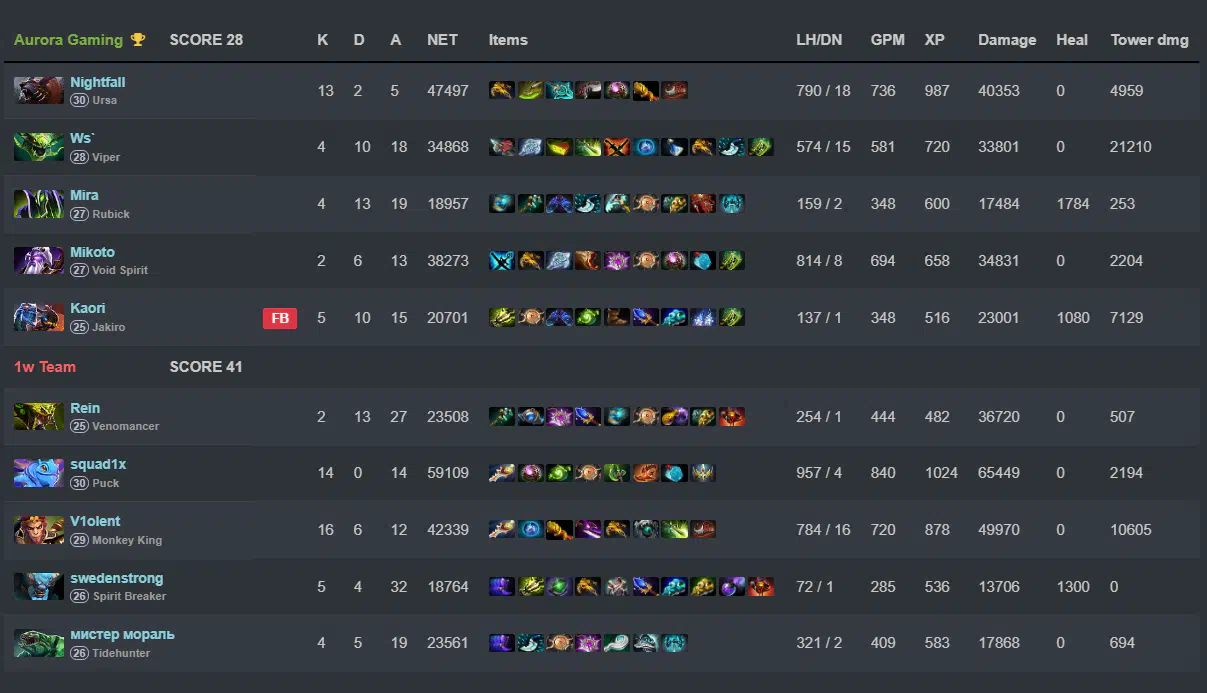Open squad1x's player profile

click(x=98, y=465)
